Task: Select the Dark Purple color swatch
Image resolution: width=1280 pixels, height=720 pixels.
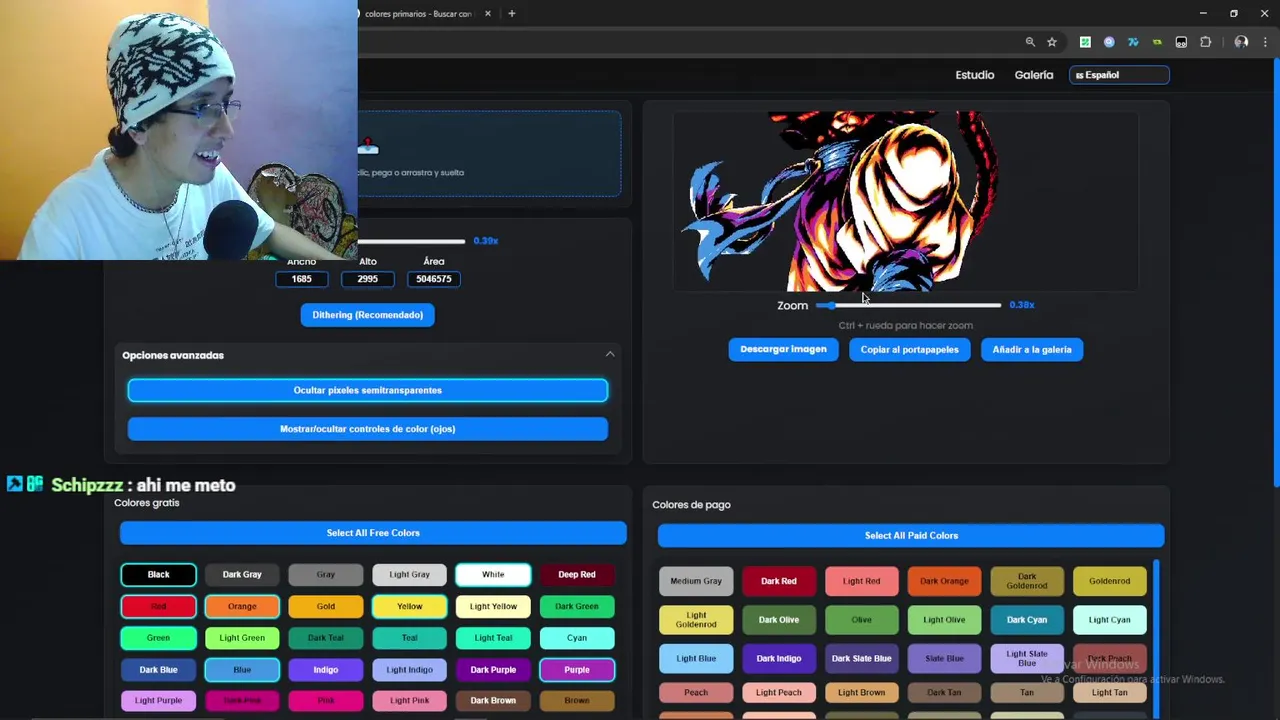Action: coord(493,670)
